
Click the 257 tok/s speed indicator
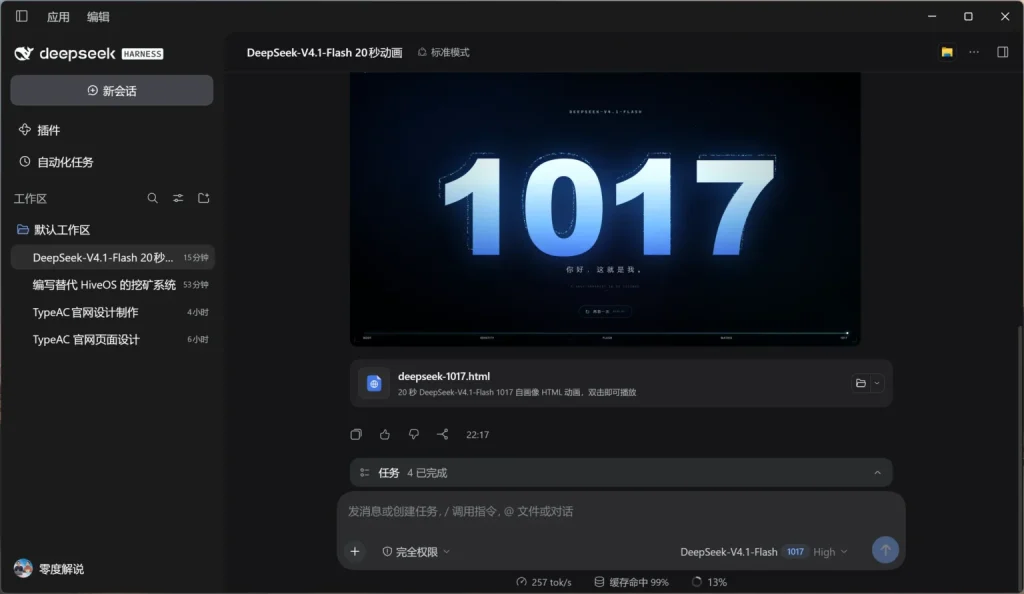(x=543, y=582)
